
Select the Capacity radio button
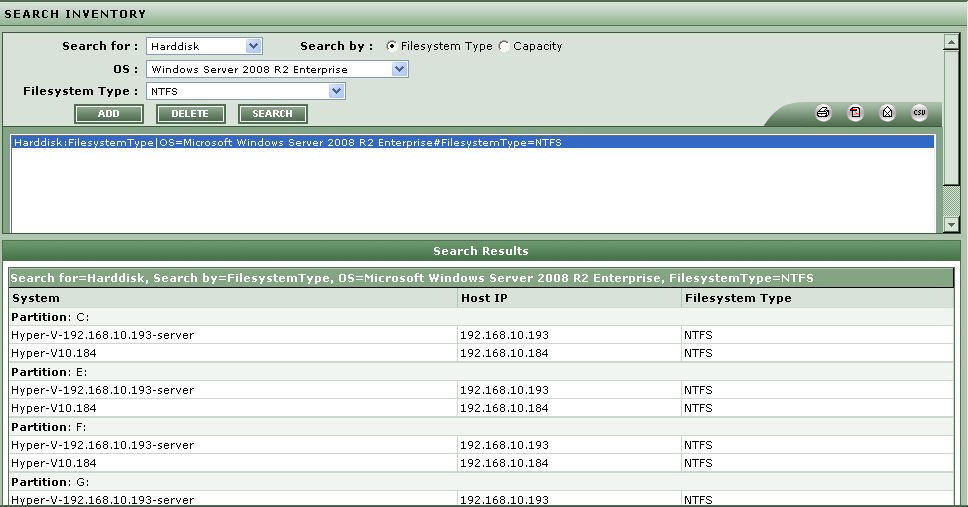pos(504,46)
